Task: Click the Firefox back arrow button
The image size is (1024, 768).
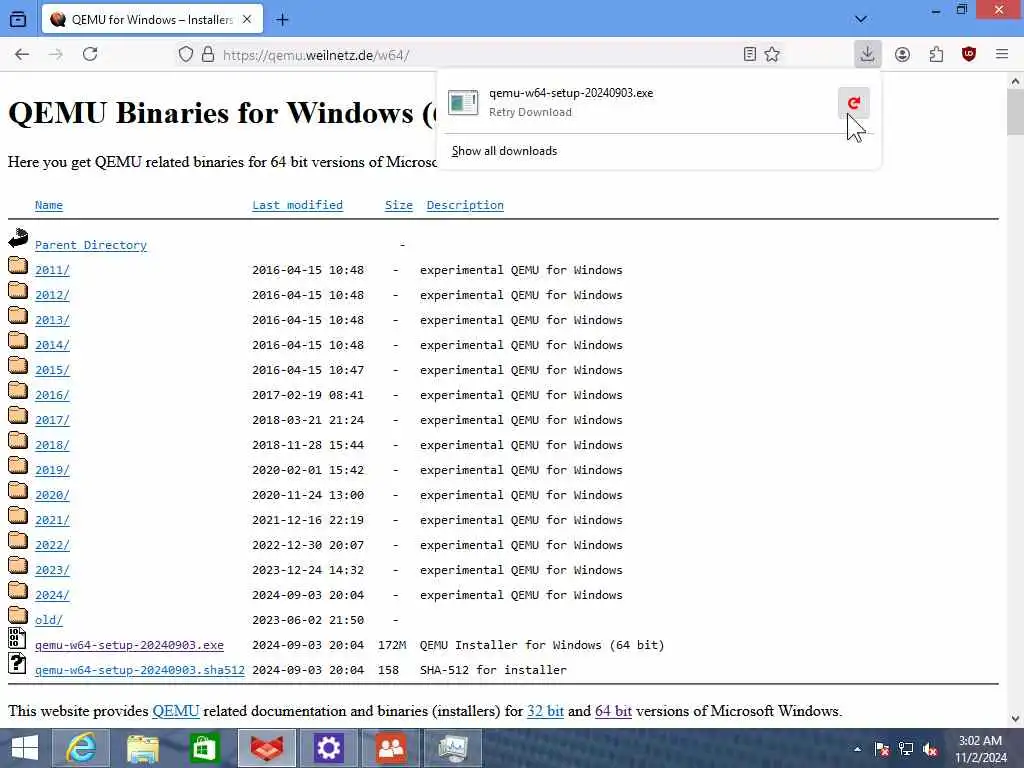Action: 22,54
